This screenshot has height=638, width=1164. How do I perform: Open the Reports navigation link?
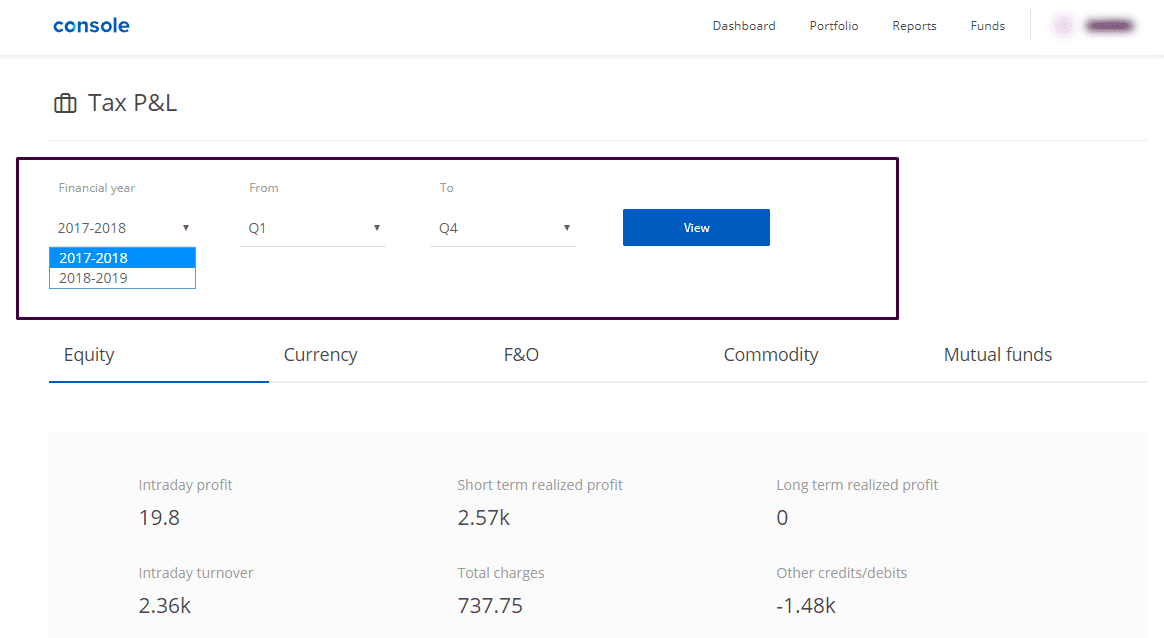tap(914, 26)
